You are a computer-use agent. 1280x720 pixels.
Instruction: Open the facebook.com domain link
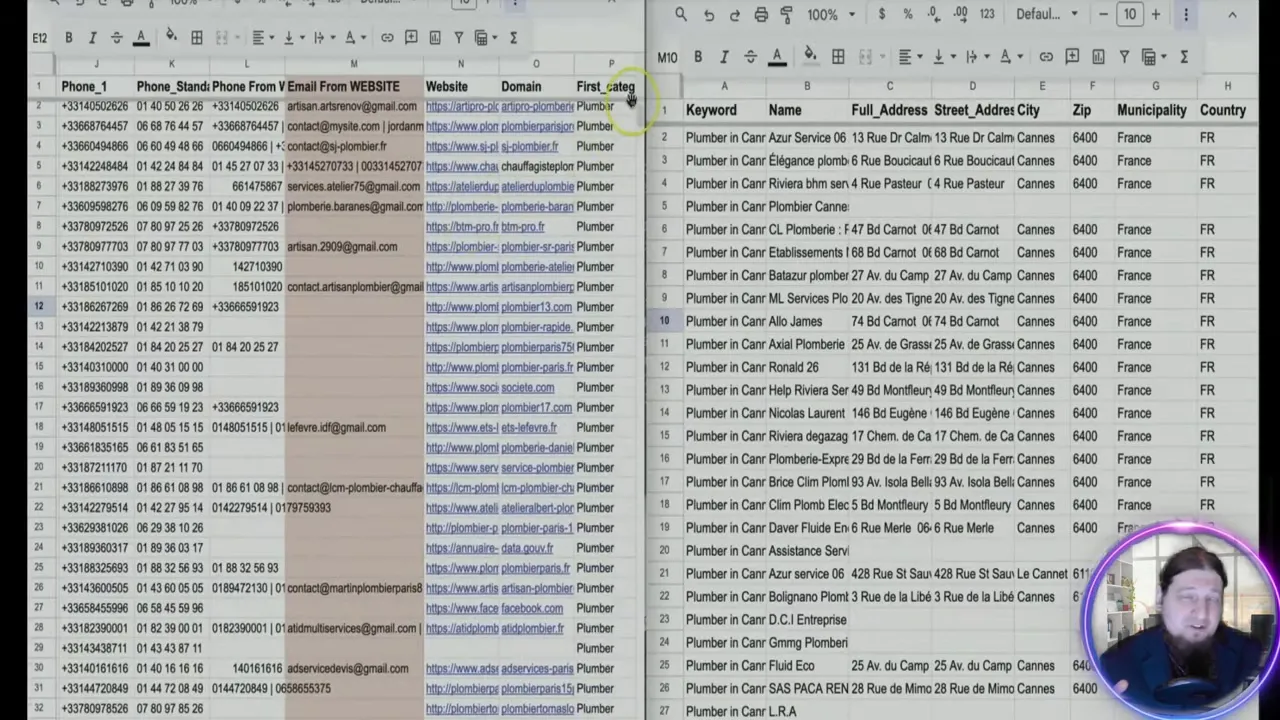(531, 608)
